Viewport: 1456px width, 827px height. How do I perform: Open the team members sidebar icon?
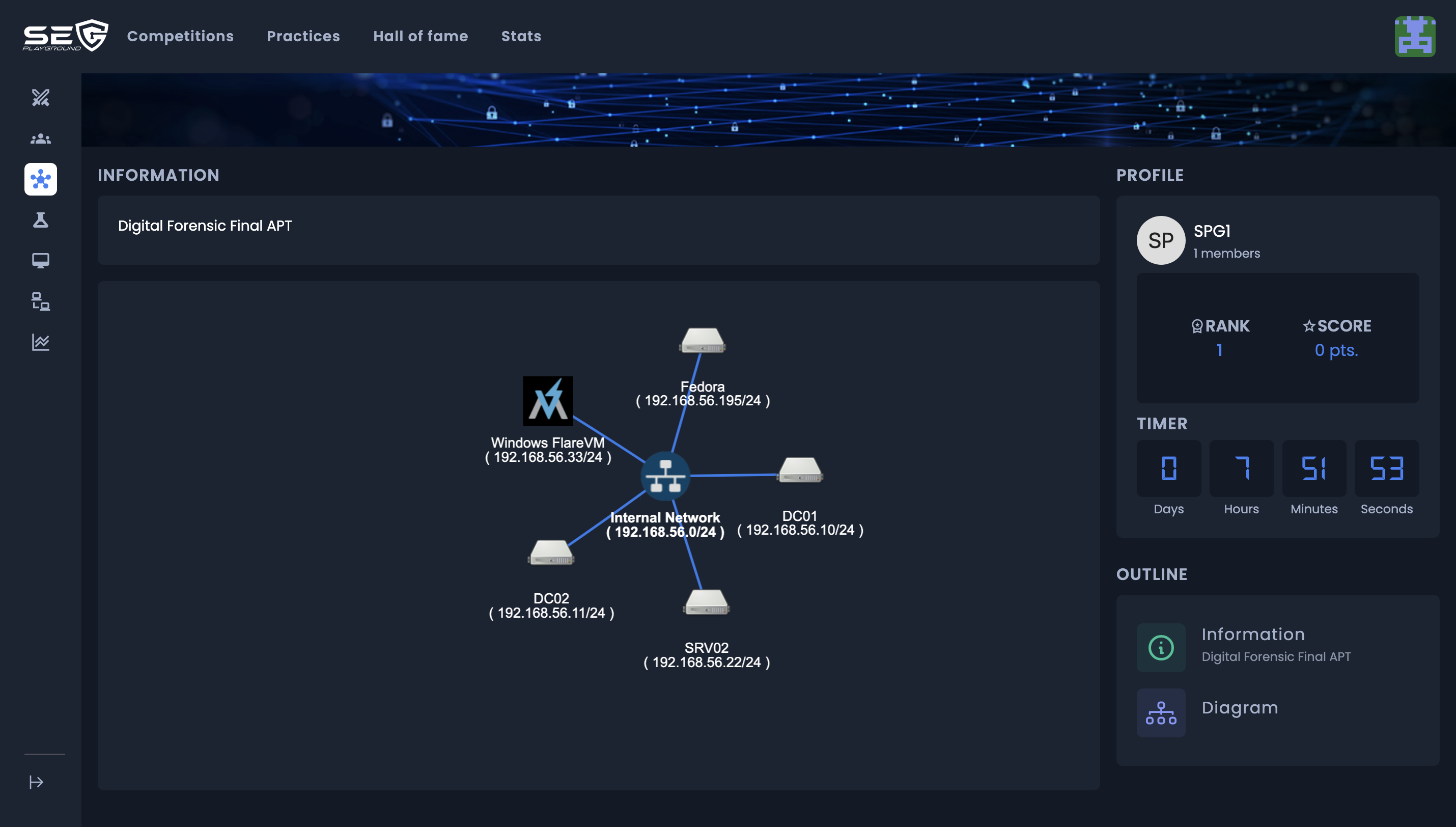[x=40, y=139]
